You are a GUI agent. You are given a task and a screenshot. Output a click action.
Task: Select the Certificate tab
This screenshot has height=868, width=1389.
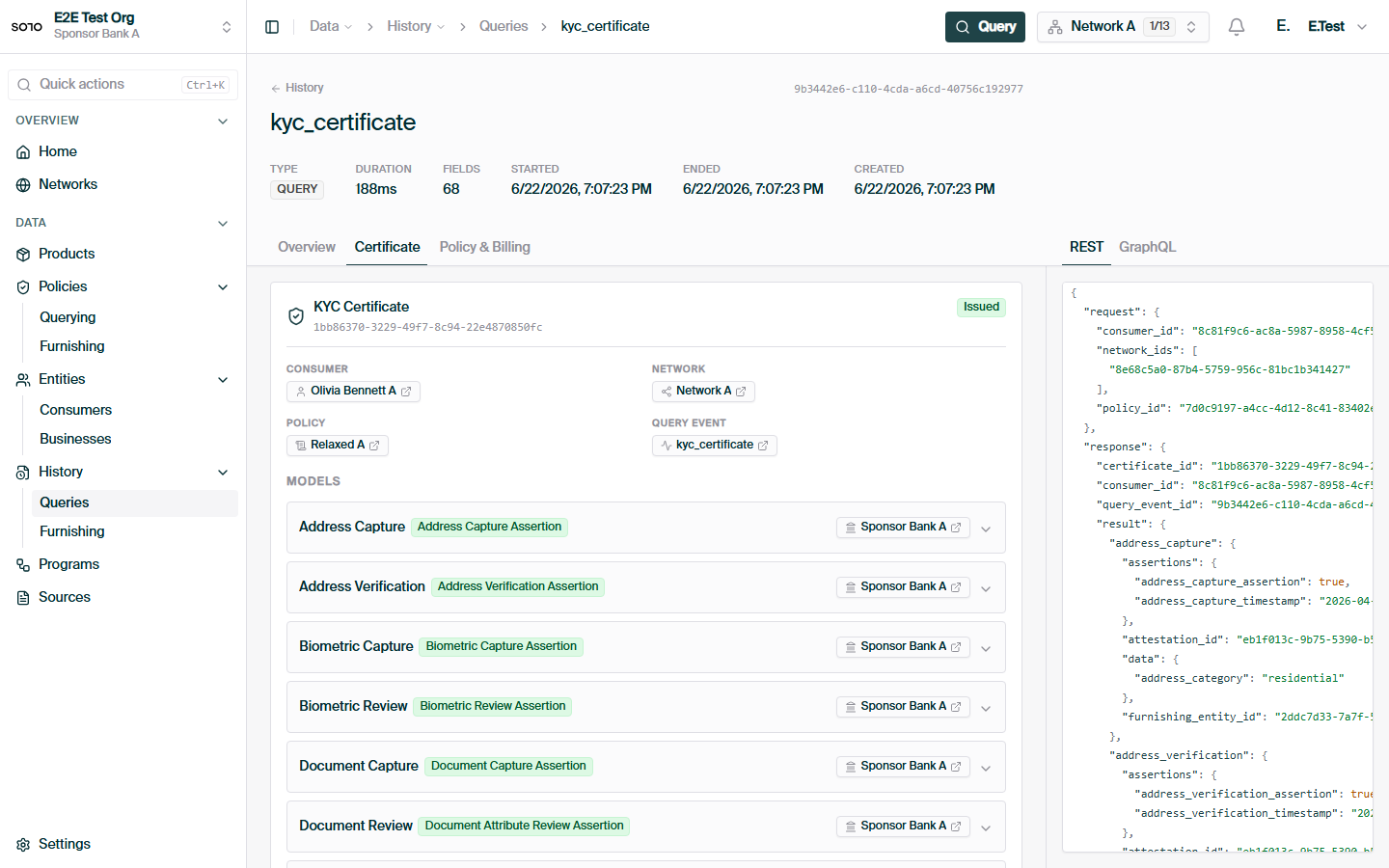[x=387, y=247]
